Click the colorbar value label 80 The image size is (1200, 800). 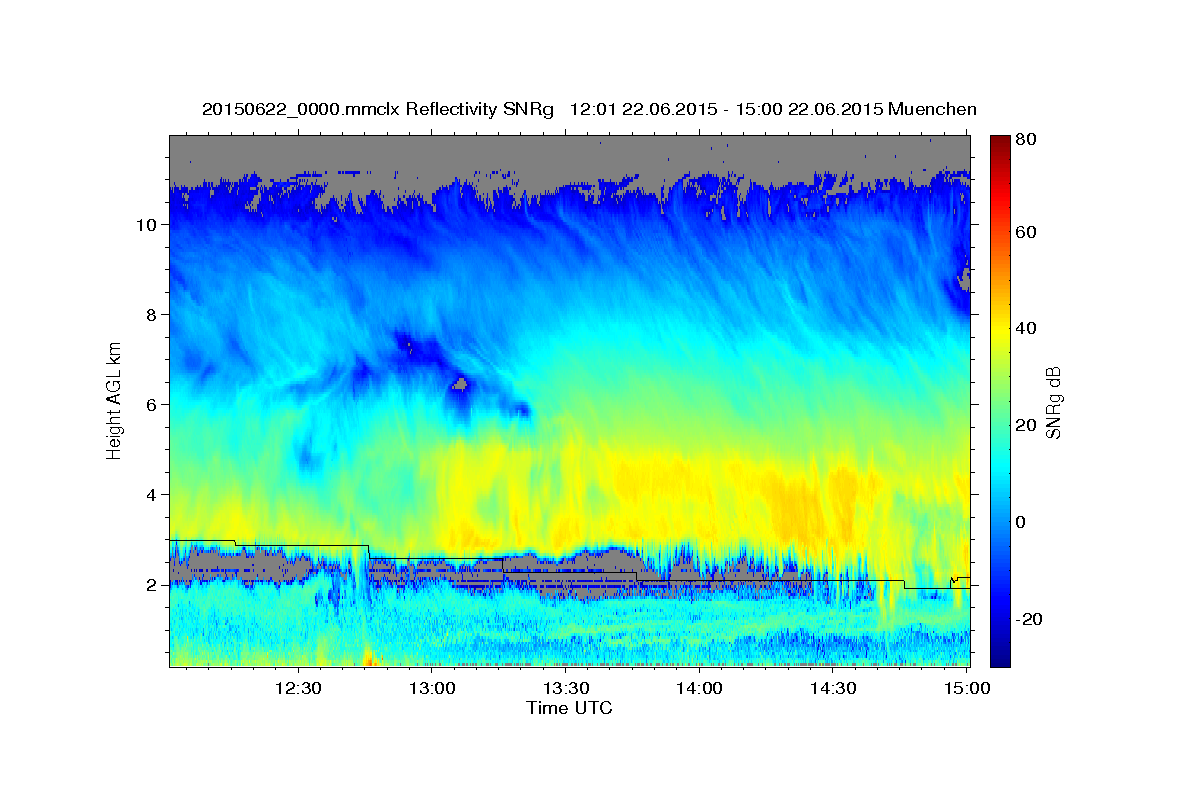[x=1025, y=140]
